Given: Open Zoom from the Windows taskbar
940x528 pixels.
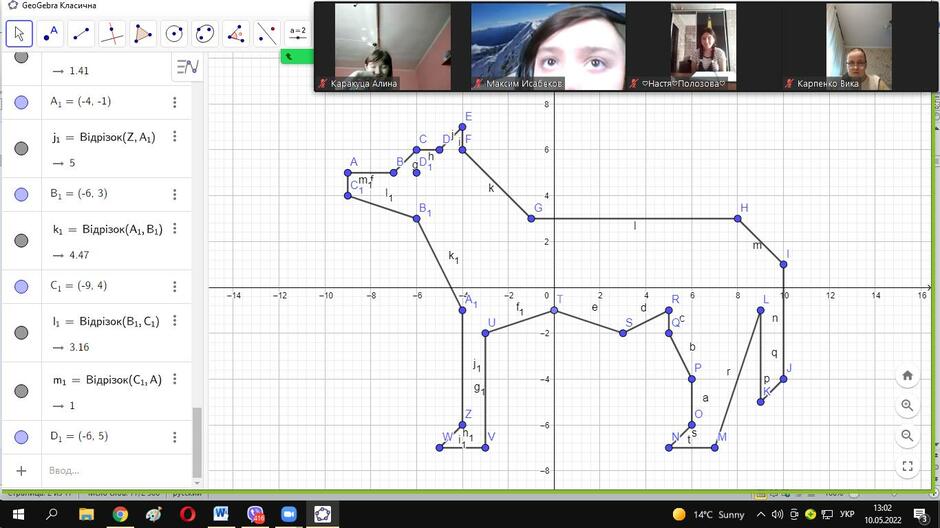Looking at the screenshot, I should click(x=289, y=514).
